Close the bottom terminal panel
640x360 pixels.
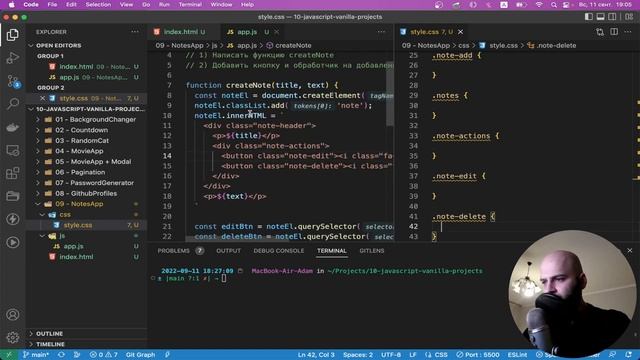[x=629, y=251]
